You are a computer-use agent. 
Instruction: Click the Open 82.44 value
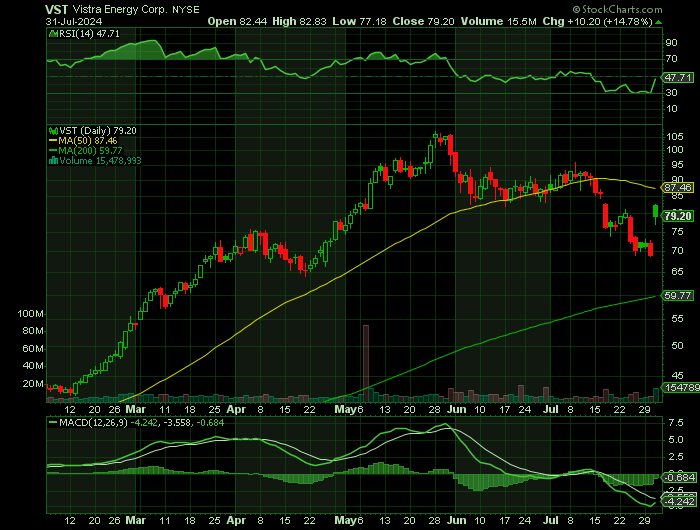pyautogui.click(x=236, y=21)
